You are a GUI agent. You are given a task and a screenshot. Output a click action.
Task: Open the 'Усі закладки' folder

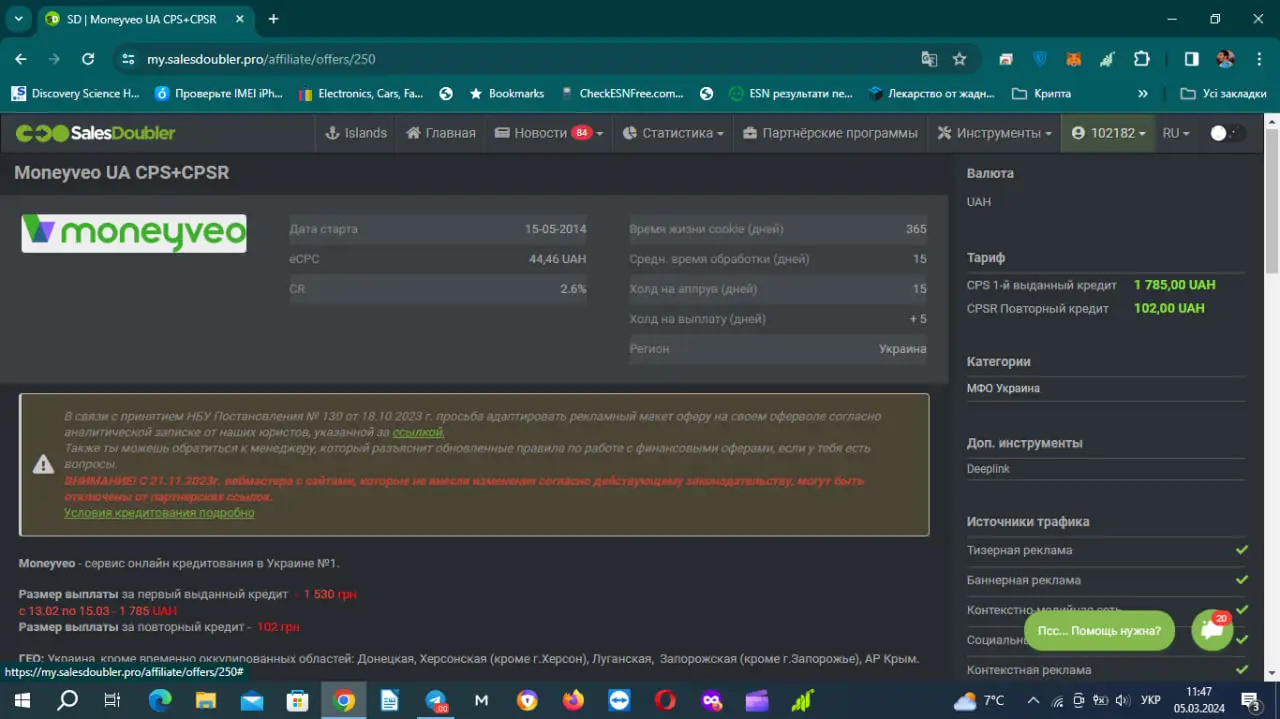tap(1223, 93)
